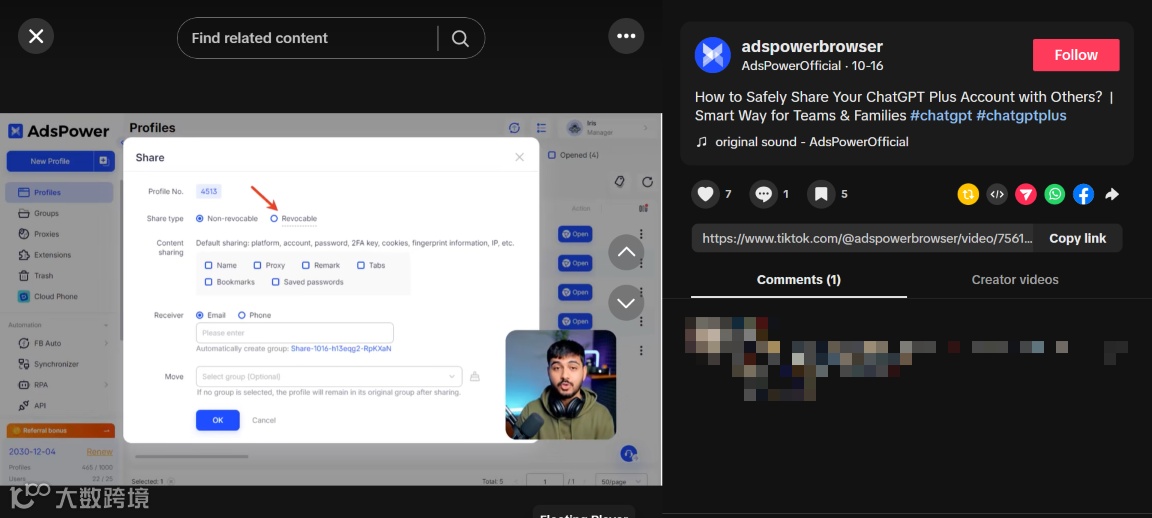This screenshot has height=518, width=1152.
Task: Open comments via speech bubble icon
Action: (763, 194)
